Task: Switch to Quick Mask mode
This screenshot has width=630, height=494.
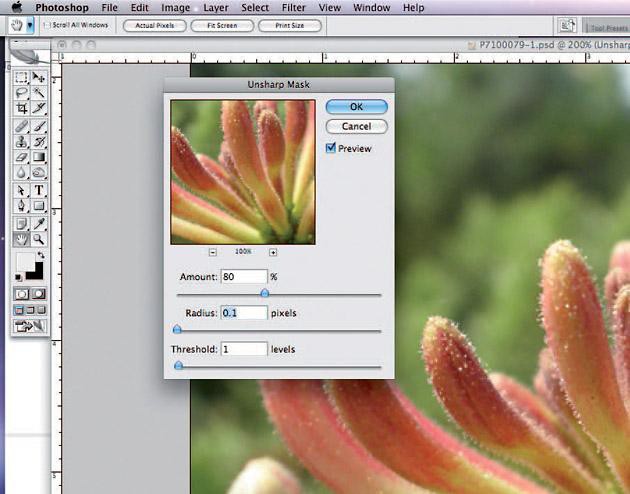Action: tap(39, 294)
